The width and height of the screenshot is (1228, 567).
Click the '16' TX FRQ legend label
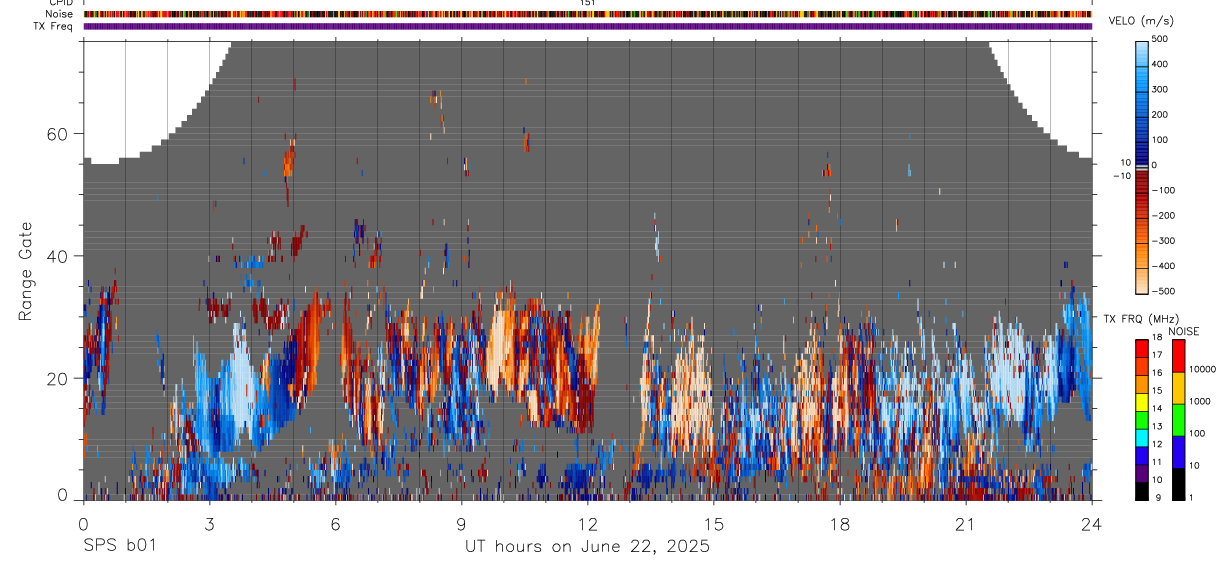(1157, 372)
